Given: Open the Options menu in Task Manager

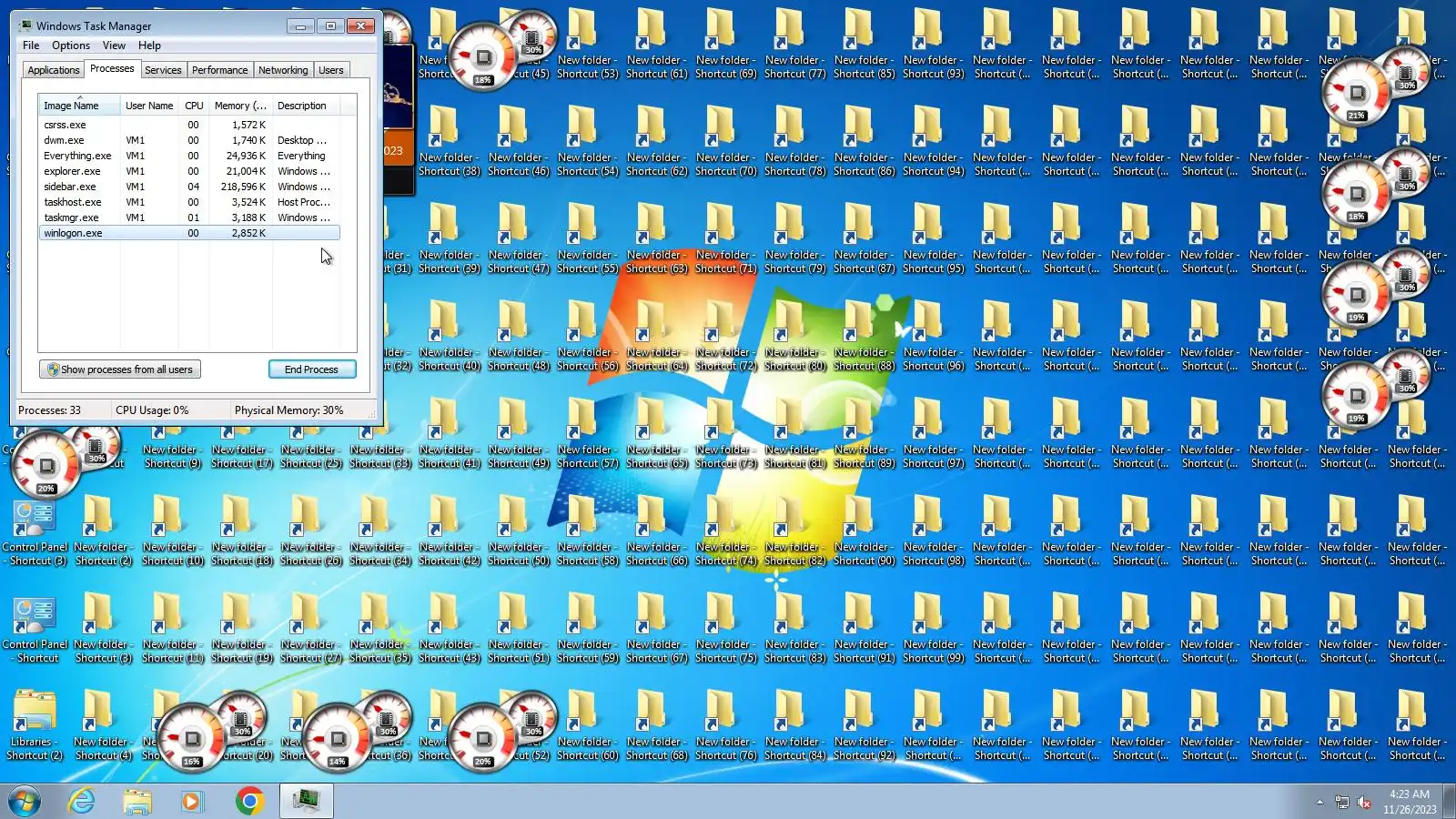Looking at the screenshot, I should [x=71, y=45].
